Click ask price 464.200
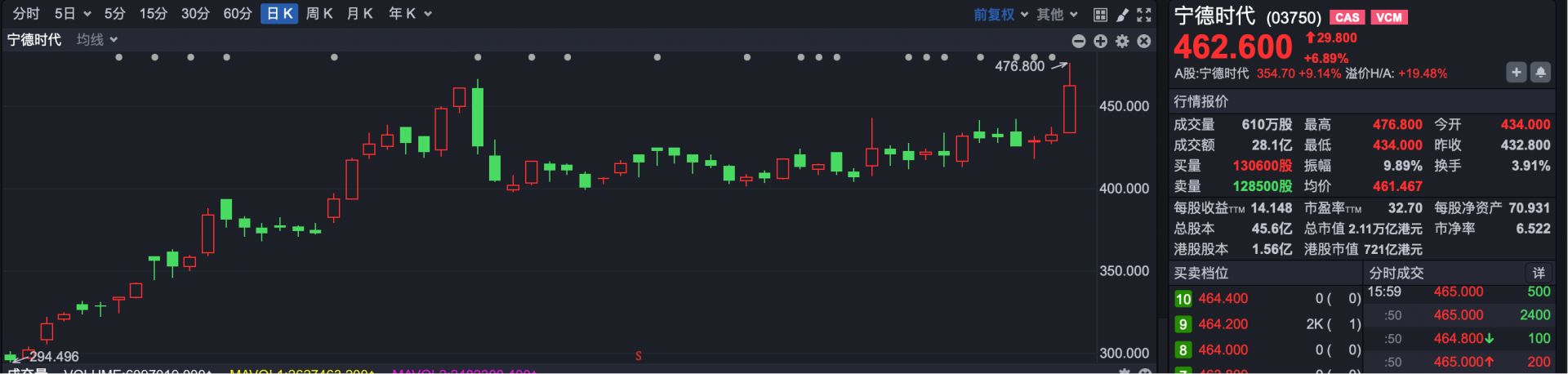The width and height of the screenshot is (1568, 374). point(1223,324)
